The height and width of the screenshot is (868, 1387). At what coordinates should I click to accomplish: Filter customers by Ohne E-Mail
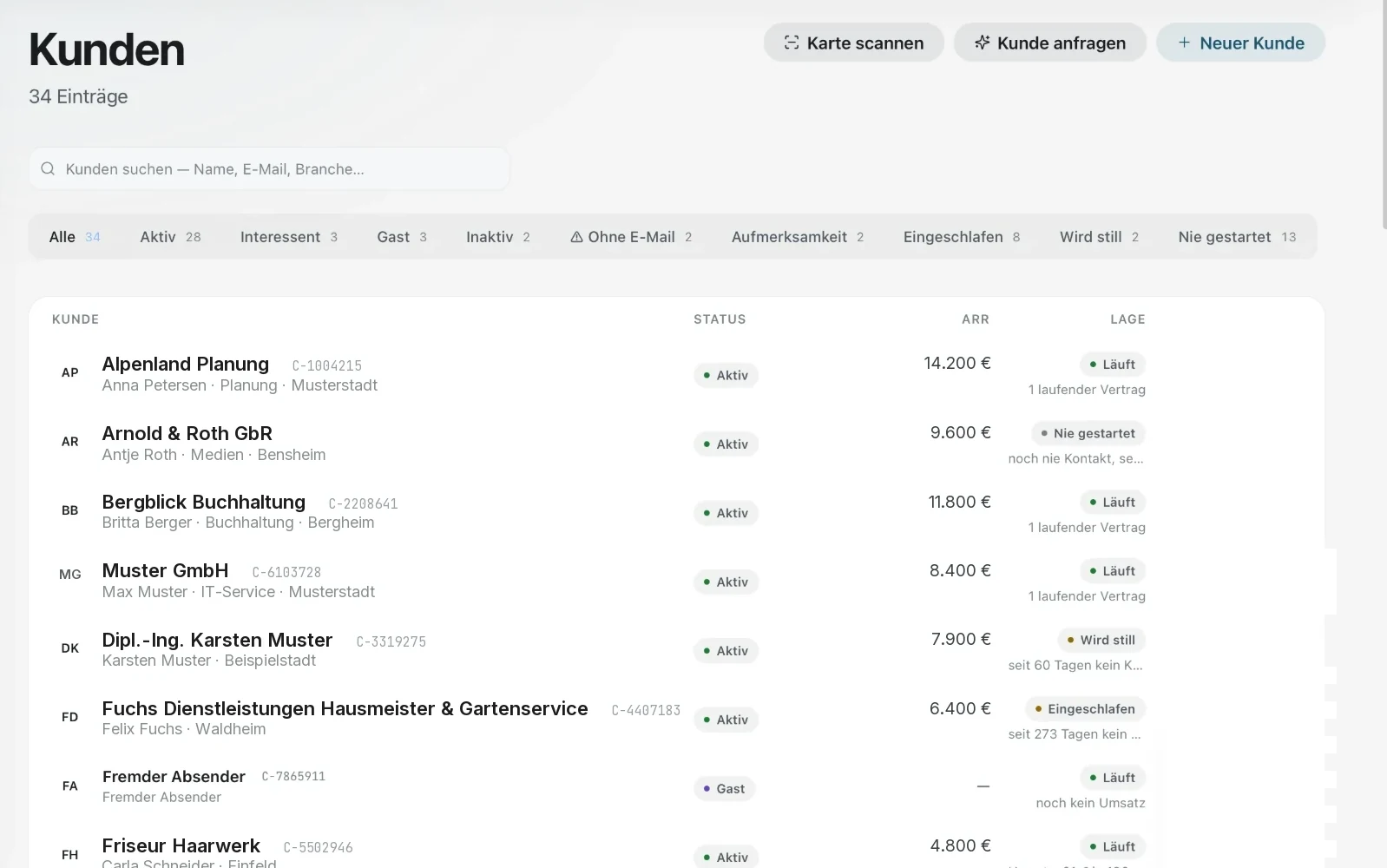click(x=631, y=237)
